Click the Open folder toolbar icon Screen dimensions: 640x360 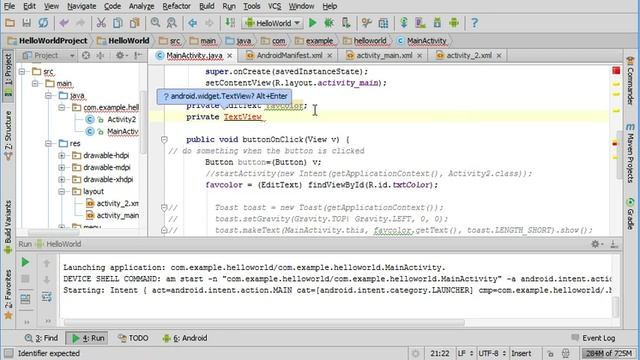click(10, 23)
